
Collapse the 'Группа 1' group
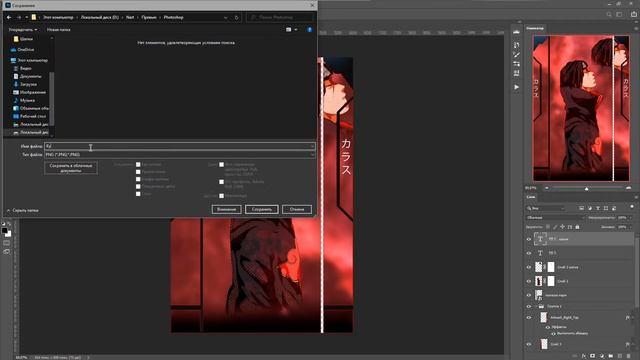pyautogui.click(x=536, y=306)
